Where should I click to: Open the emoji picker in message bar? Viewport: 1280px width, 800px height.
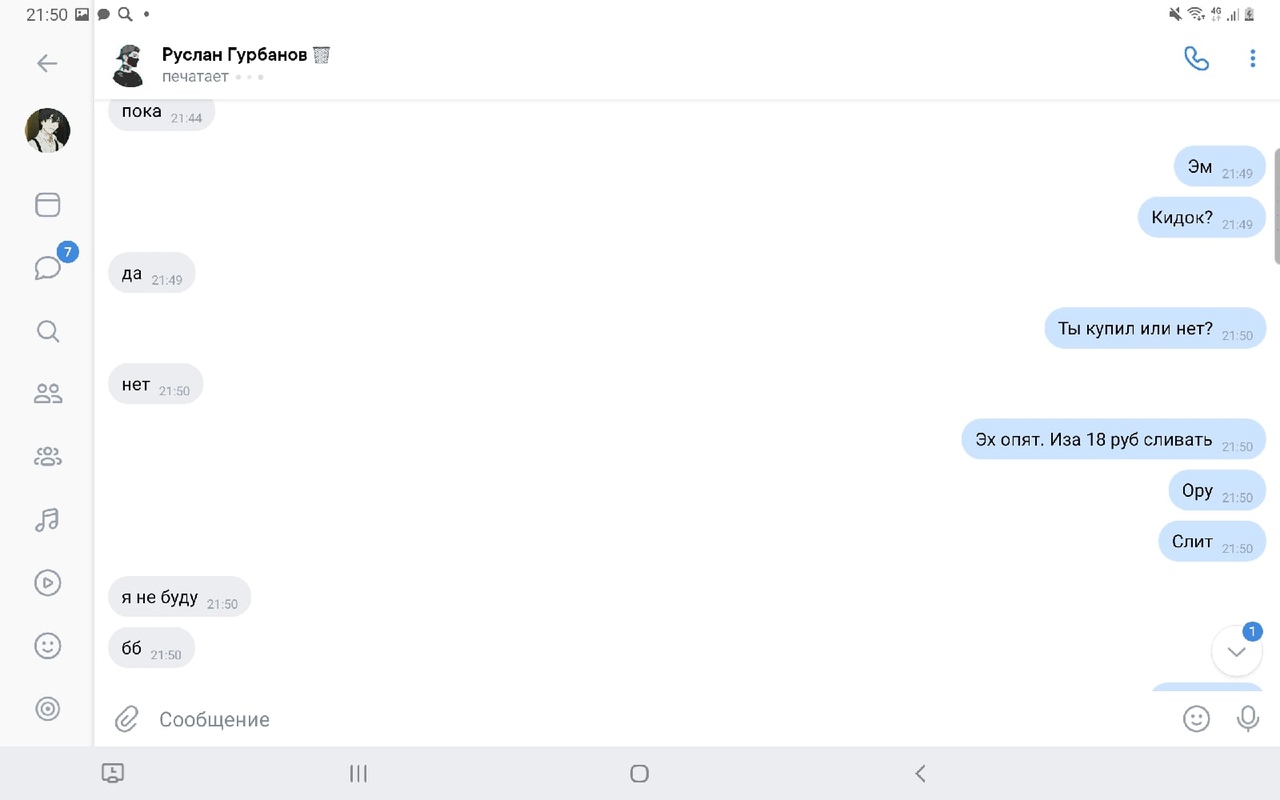pyautogui.click(x=1196, y=718)
